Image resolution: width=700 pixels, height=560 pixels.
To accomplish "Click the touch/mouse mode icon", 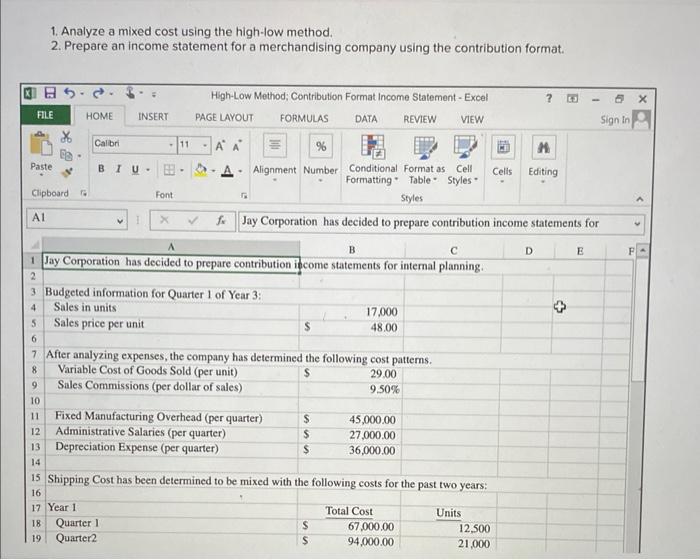I will pyautogui.click(x=130, y=93).
